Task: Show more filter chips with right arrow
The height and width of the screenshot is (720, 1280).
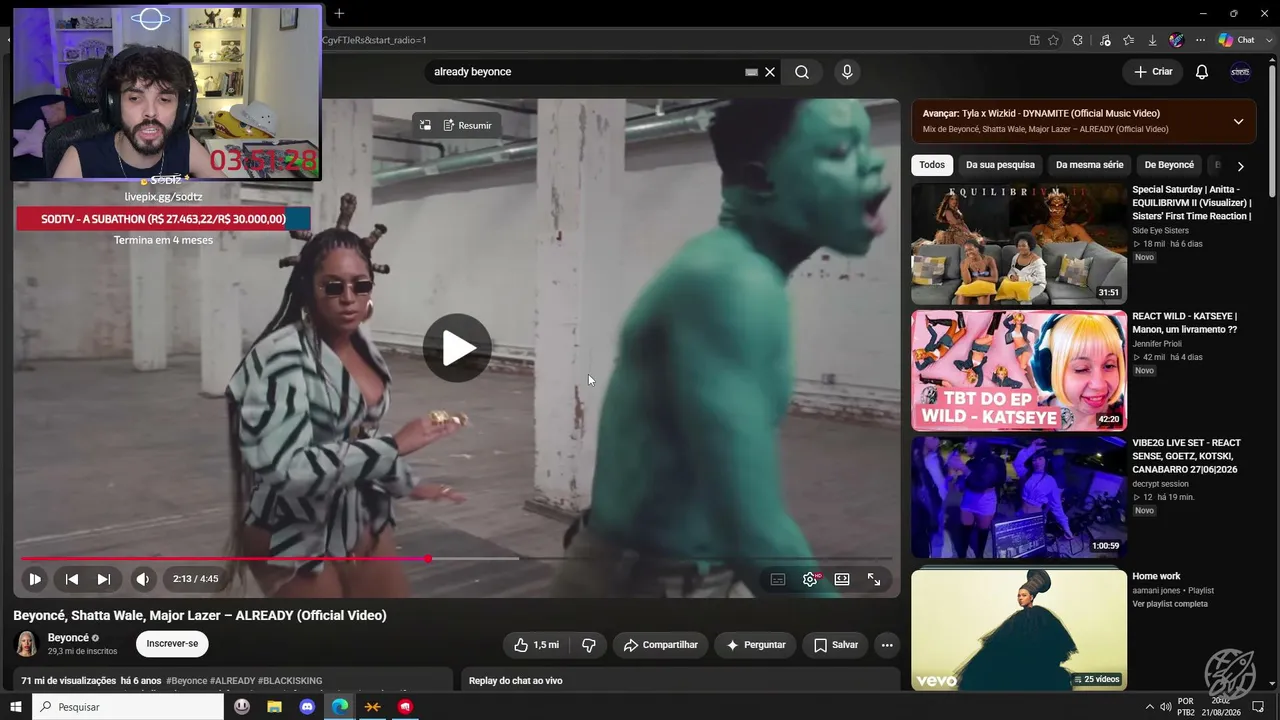Action: pos(1240,166)
